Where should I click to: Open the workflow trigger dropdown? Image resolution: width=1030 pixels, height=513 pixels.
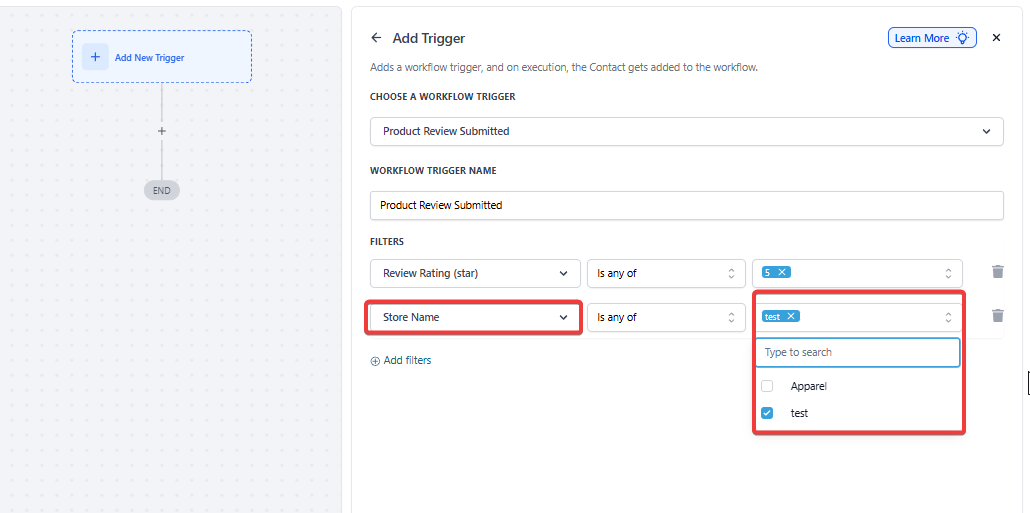click(686, 131)
